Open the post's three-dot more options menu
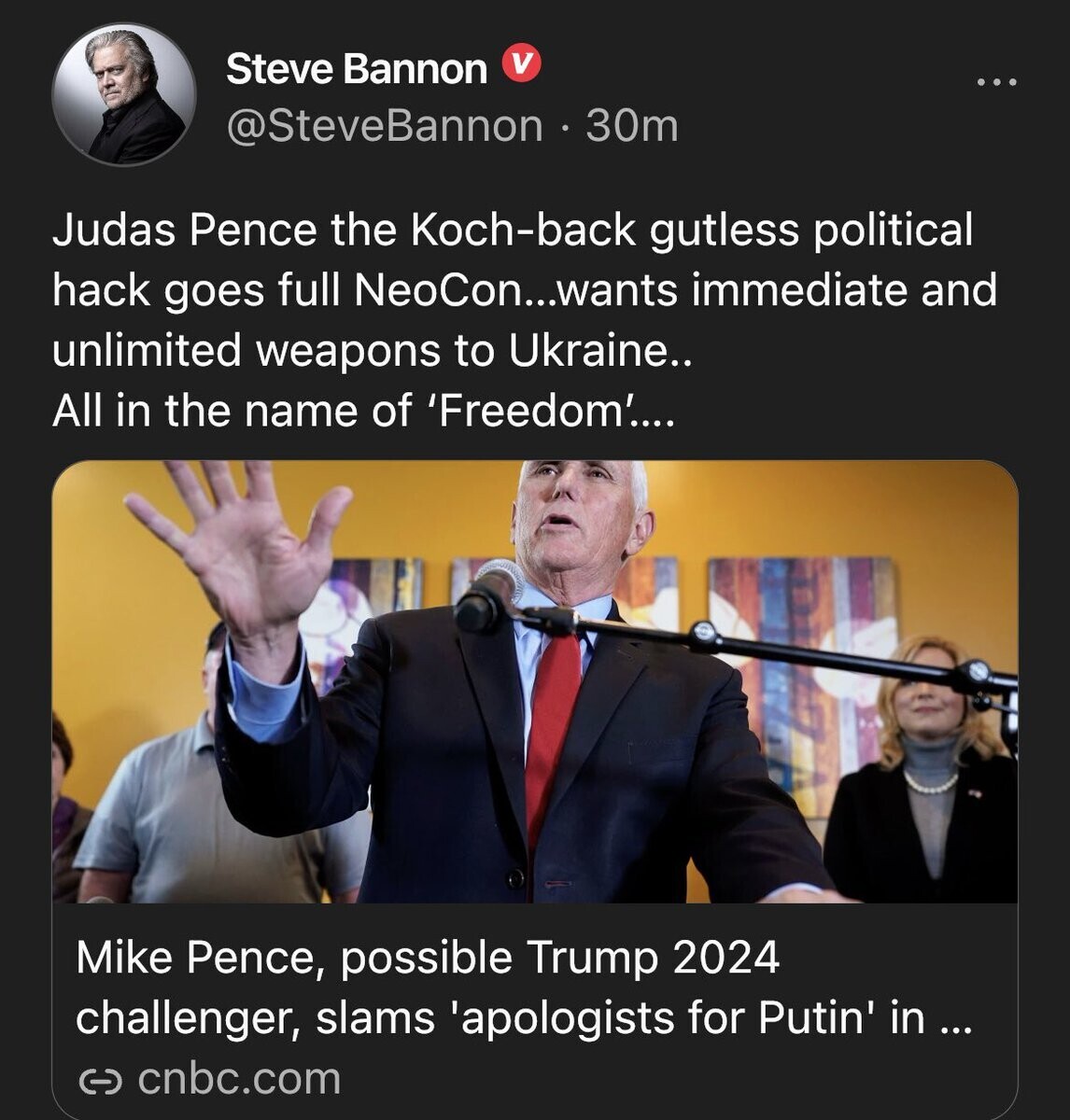 click(996, 82)
